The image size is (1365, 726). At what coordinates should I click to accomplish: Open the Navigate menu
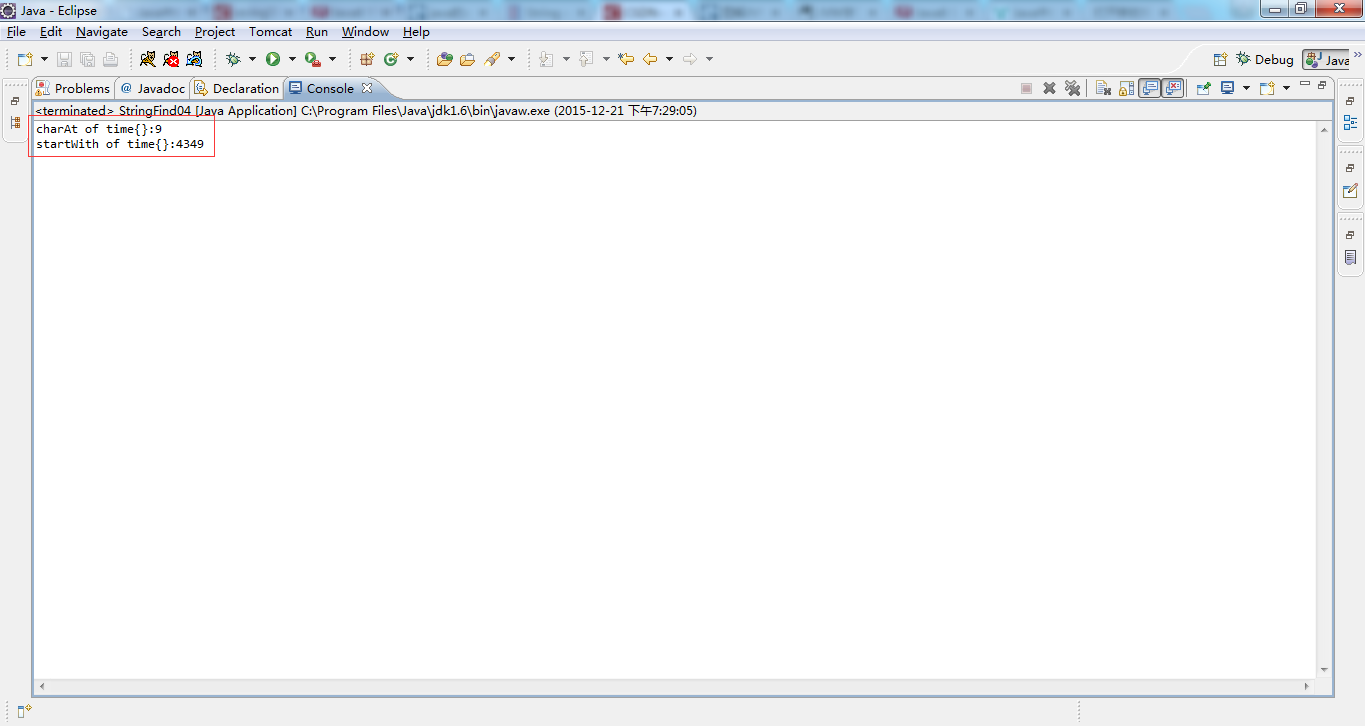pos(102,32)
